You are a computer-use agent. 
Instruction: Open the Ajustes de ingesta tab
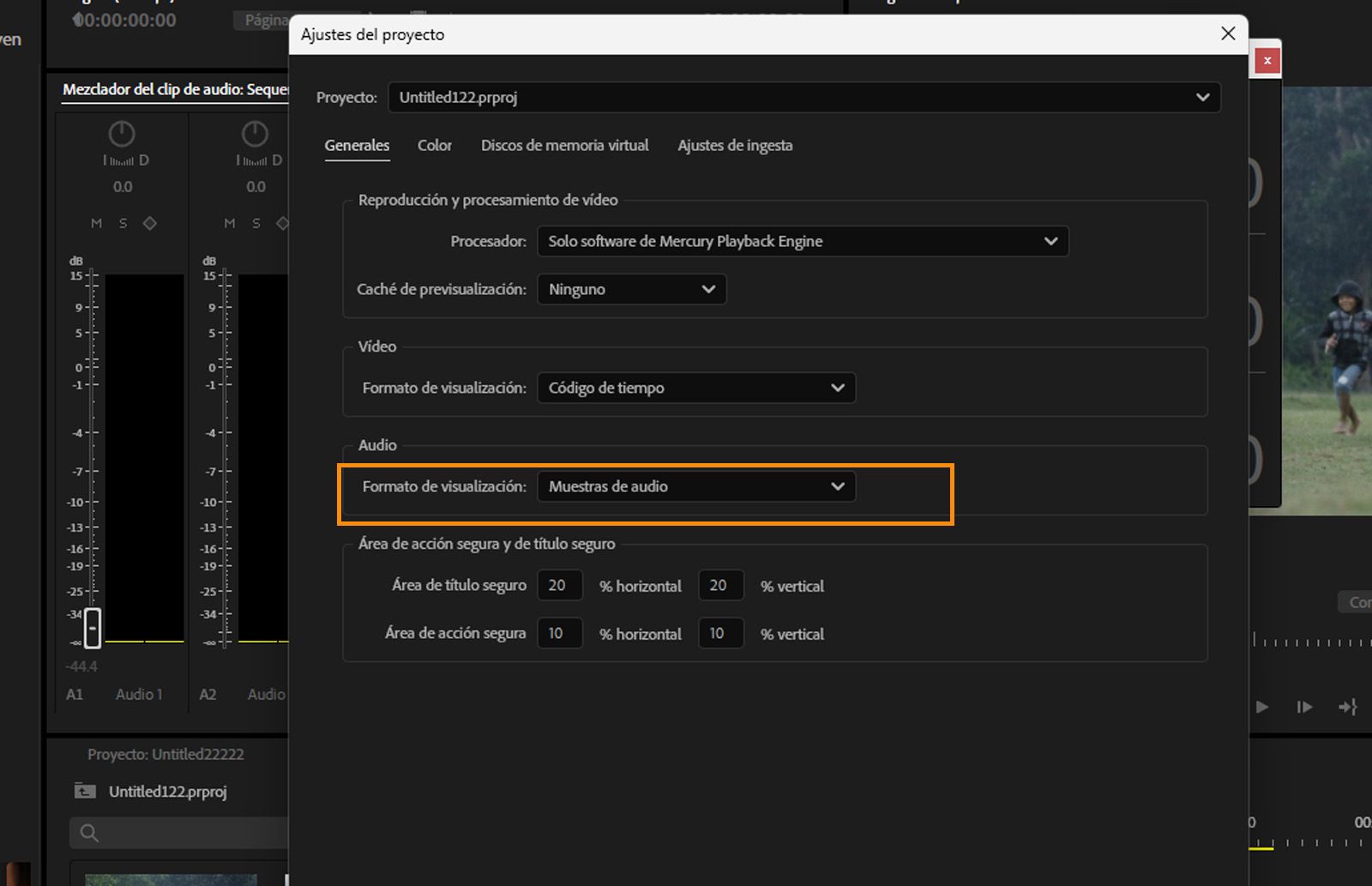coord(735,145)
